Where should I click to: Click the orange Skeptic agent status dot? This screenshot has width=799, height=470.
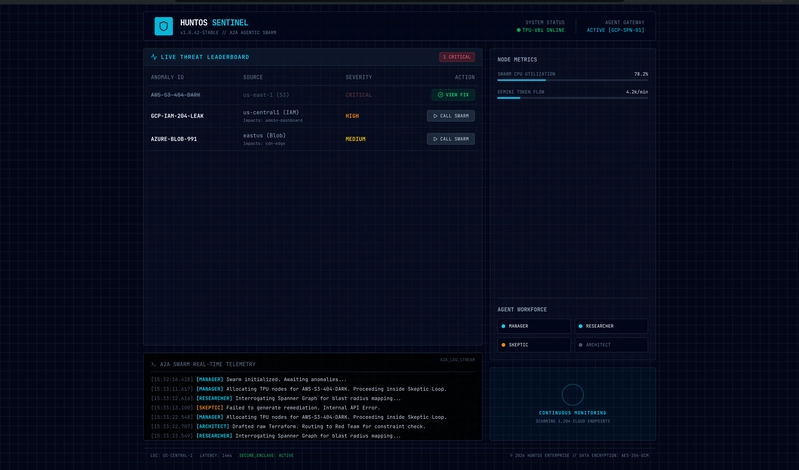coord(503,345)
